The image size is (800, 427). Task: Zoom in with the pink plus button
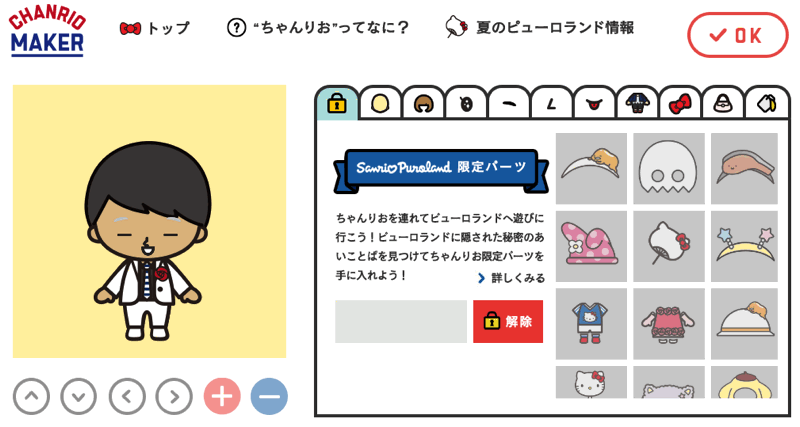point(222,396)
